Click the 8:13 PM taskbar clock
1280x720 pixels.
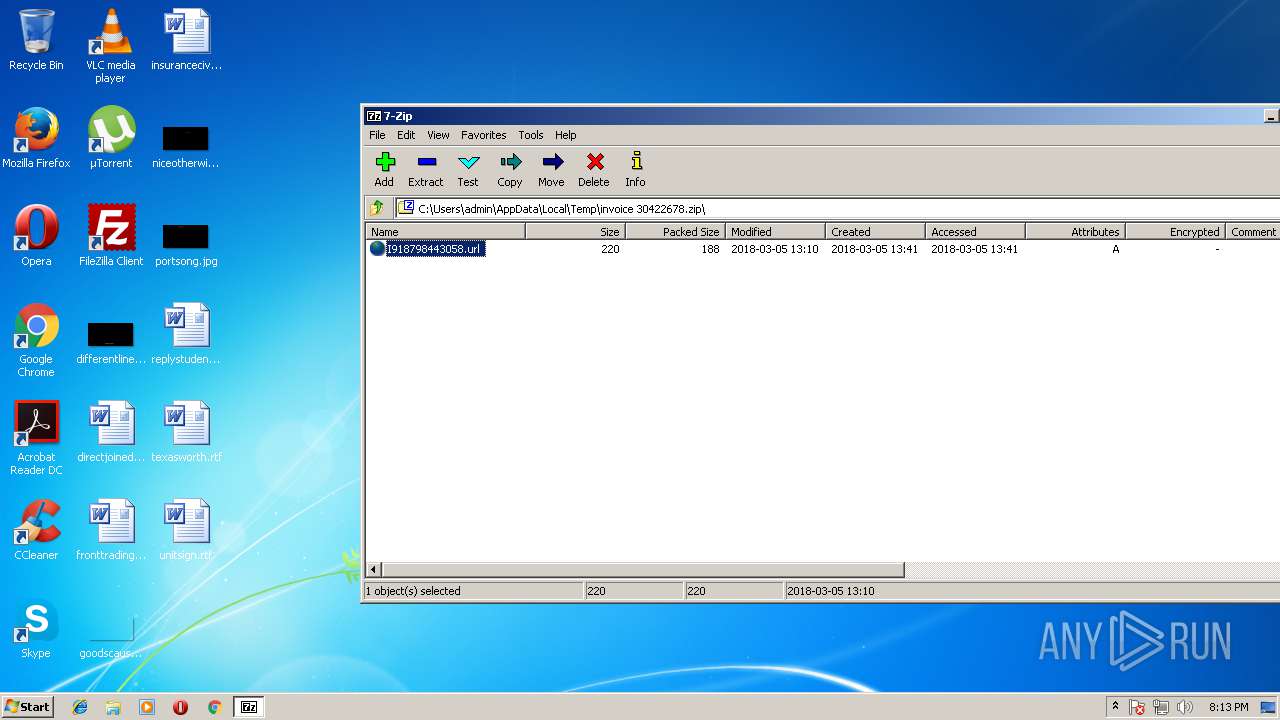click(1228, 707)
